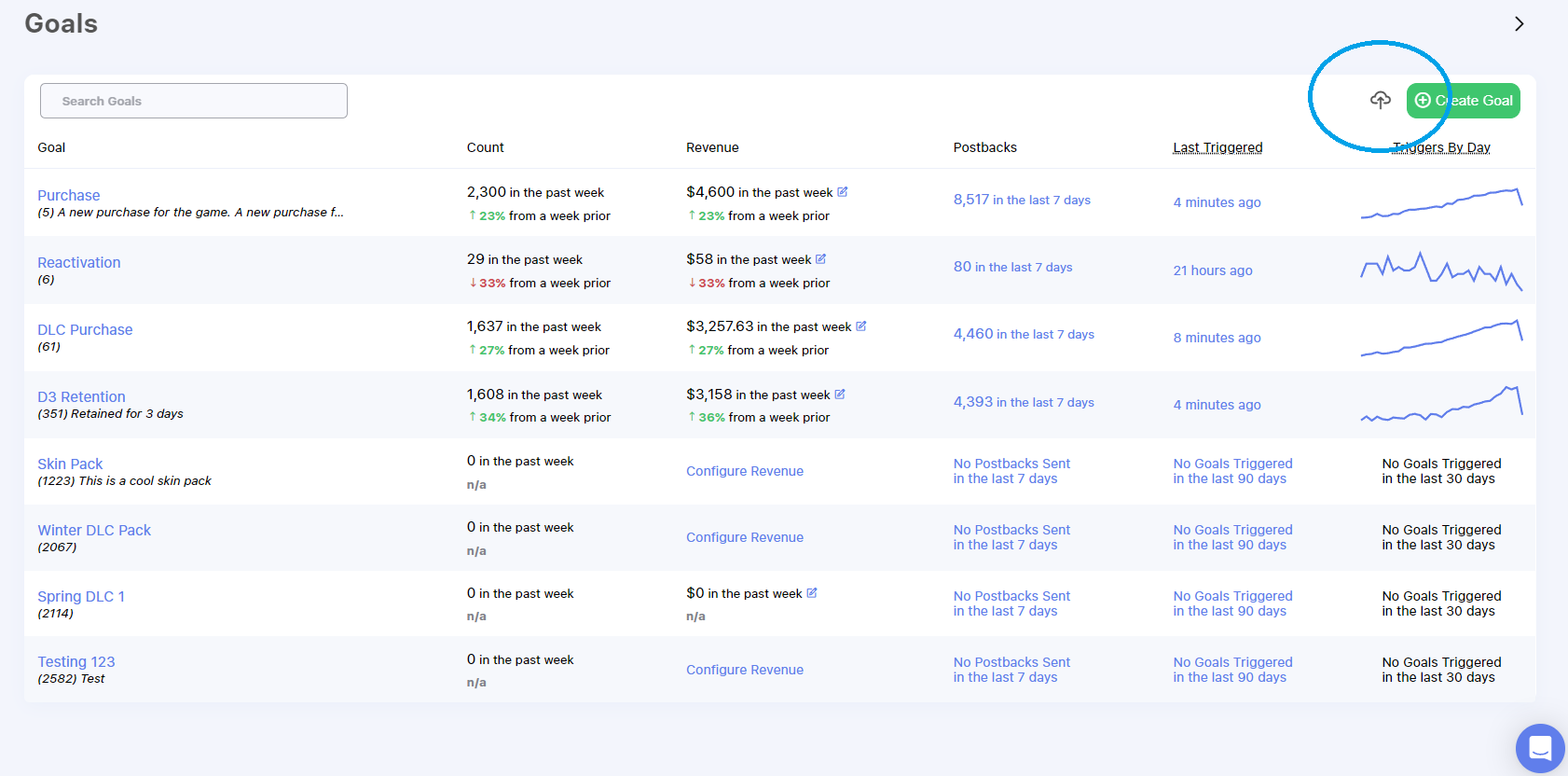Sort by Last Triggered column header
The width and height of the screenshot is (1568, 776).
(1217, 147)
